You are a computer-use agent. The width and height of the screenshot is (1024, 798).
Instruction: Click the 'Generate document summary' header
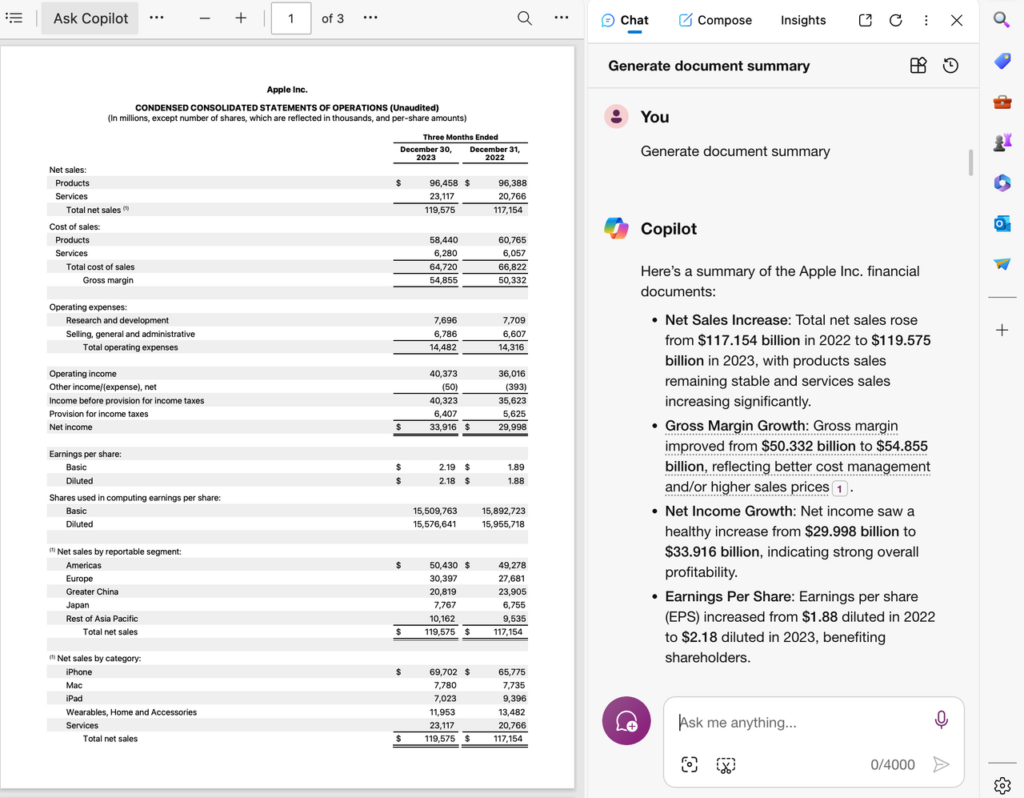coord(709,66)
